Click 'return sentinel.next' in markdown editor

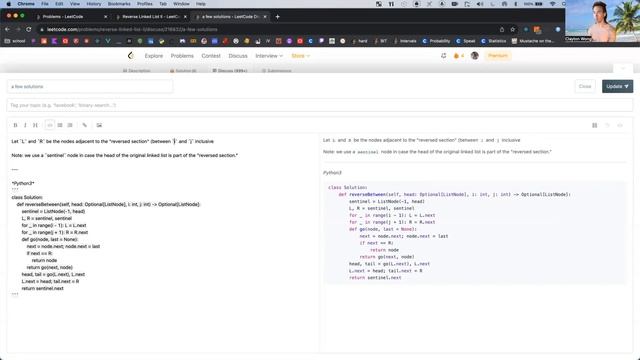coord(42,288)
